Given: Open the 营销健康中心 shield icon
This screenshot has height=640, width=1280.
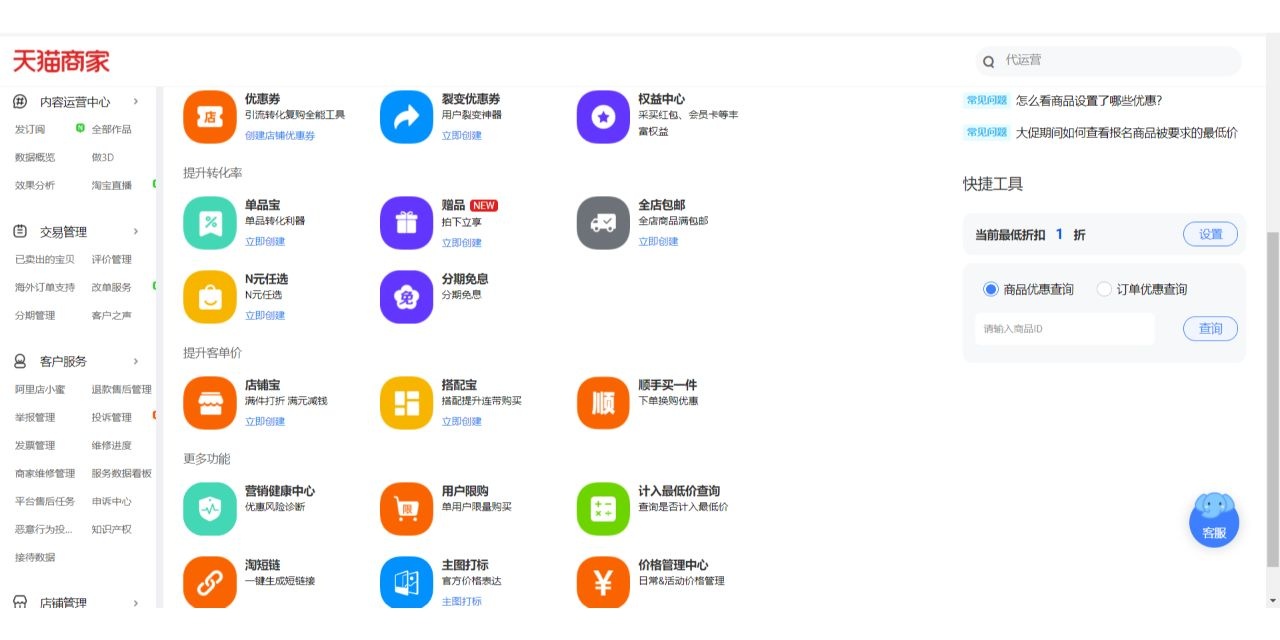Looking at the screenshot, I should [210, 509].
